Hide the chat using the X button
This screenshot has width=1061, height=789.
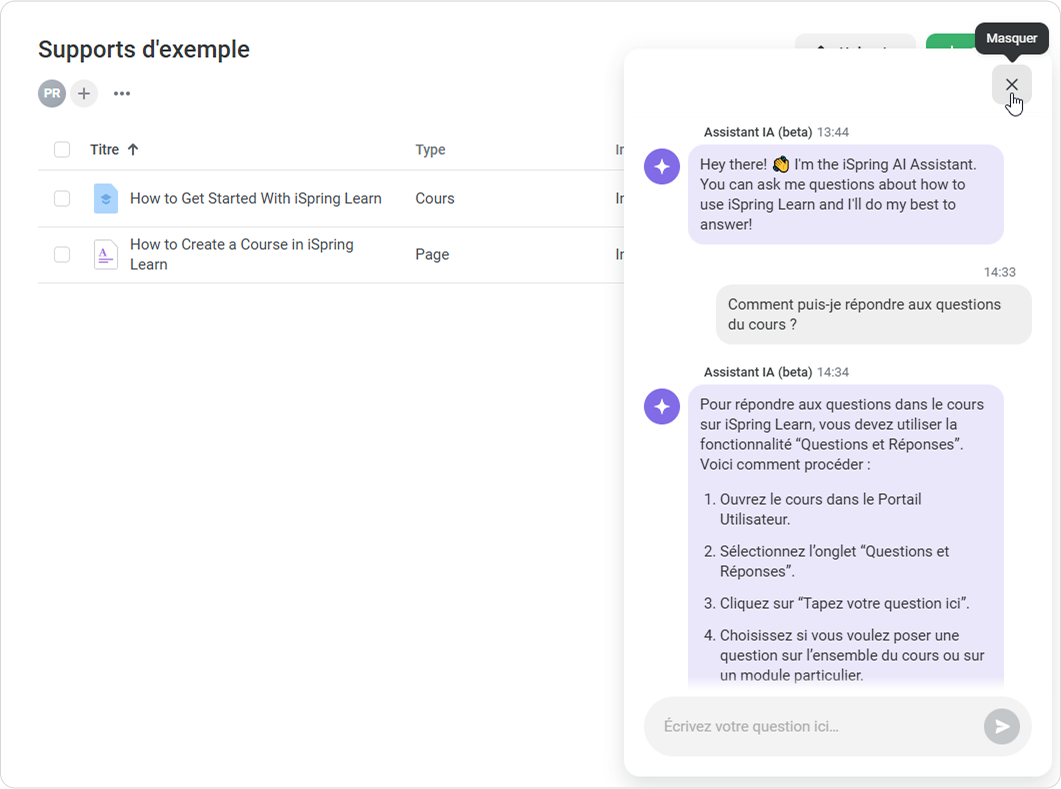click(x=1011, y=84)
